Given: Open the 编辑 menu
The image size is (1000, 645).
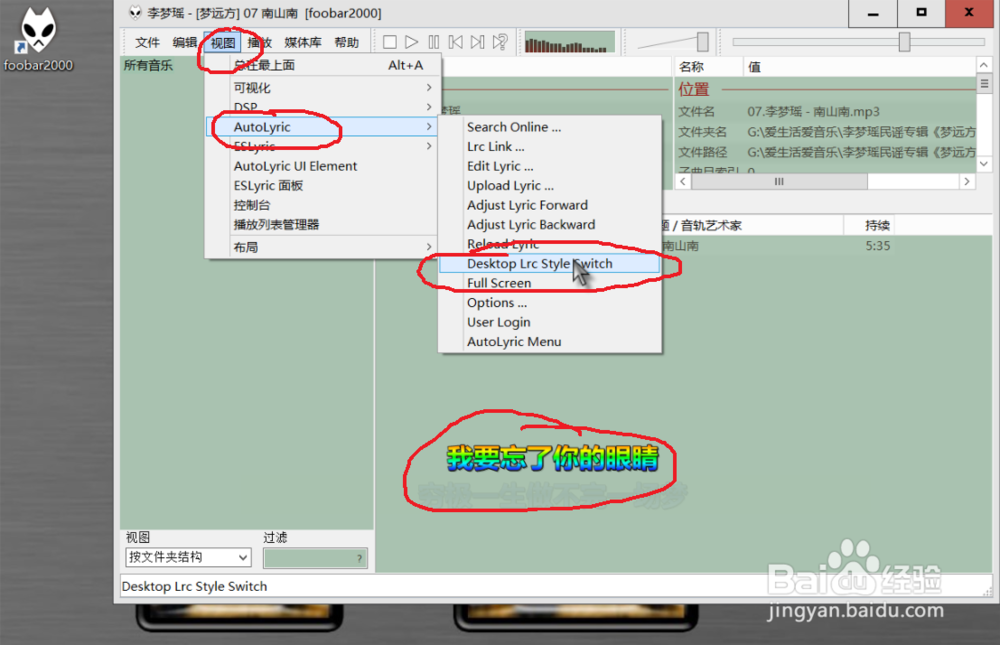Looking at the screenshot, I should (x=184, y=43).
